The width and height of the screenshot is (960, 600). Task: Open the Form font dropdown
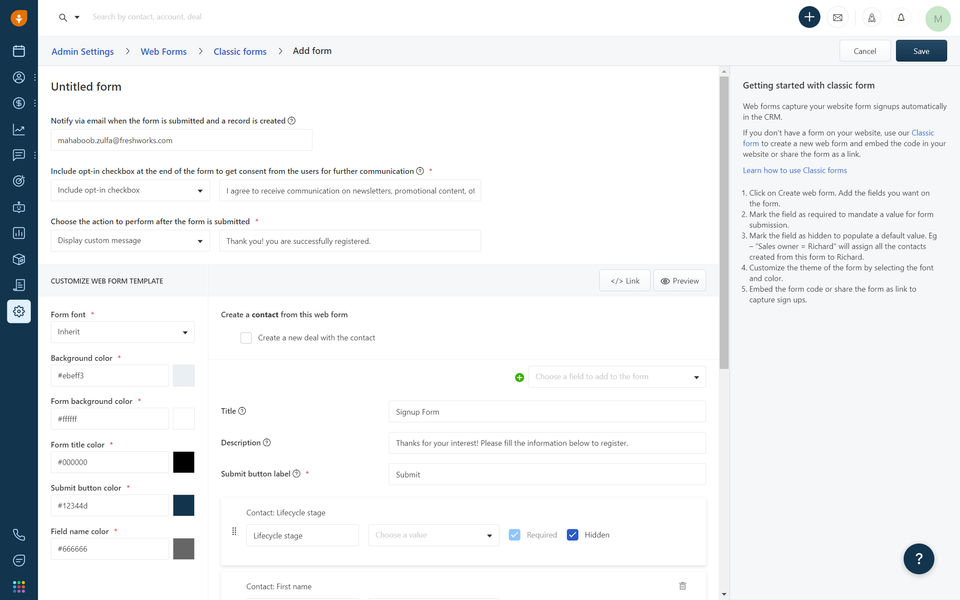click(122, 332)
